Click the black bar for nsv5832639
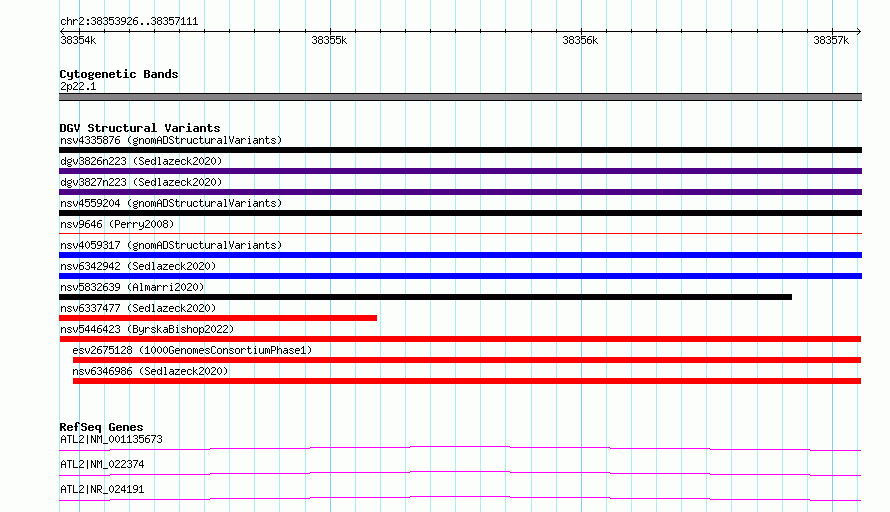The height and width of the screenshot is (512, 890). (425, 297)
